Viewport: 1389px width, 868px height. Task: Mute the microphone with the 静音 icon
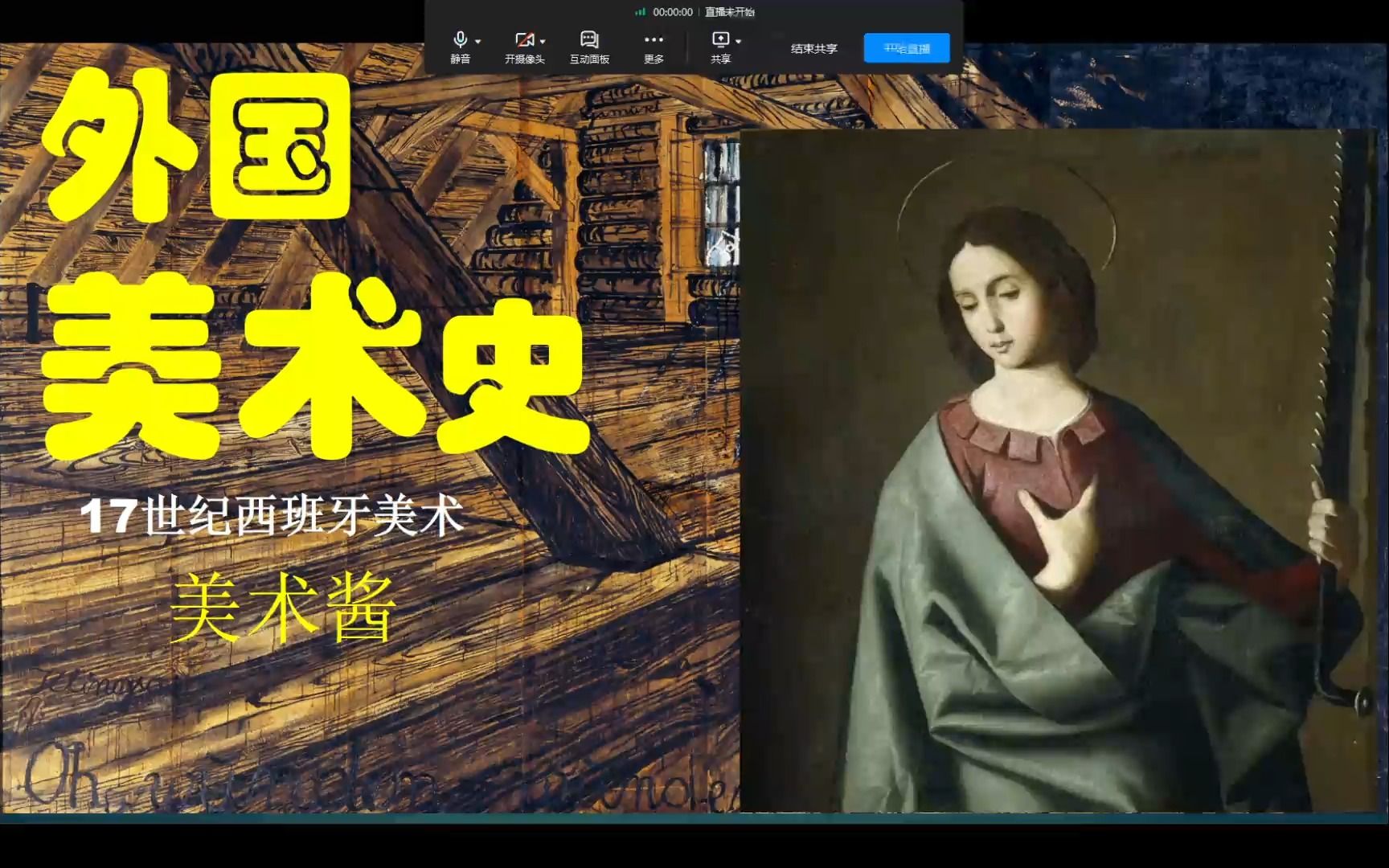click(x=460, y=47)
